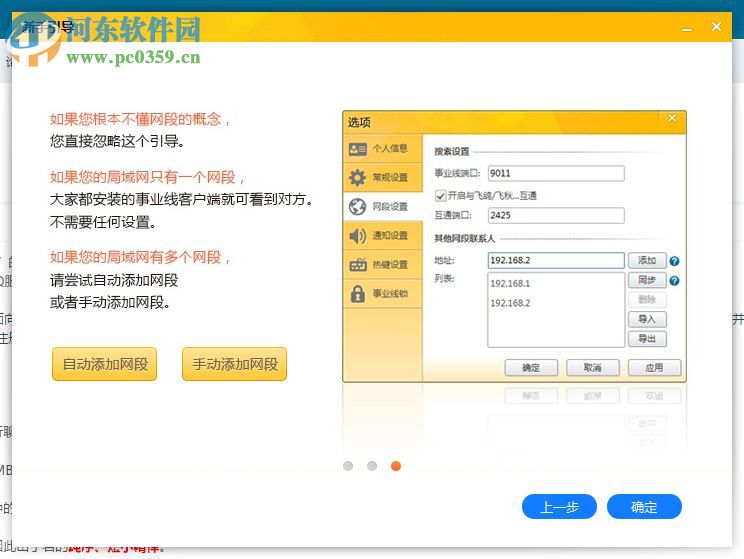Viewport: 744px width, 559px height.
Task: Click 确定 in the options dialog preview
Action: coord(531,367)
